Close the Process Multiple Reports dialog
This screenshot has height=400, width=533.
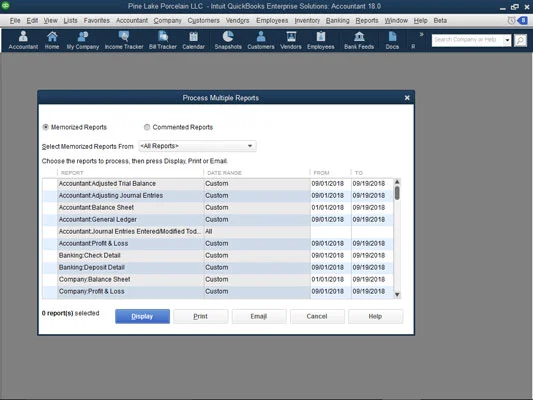pos(407,98)
